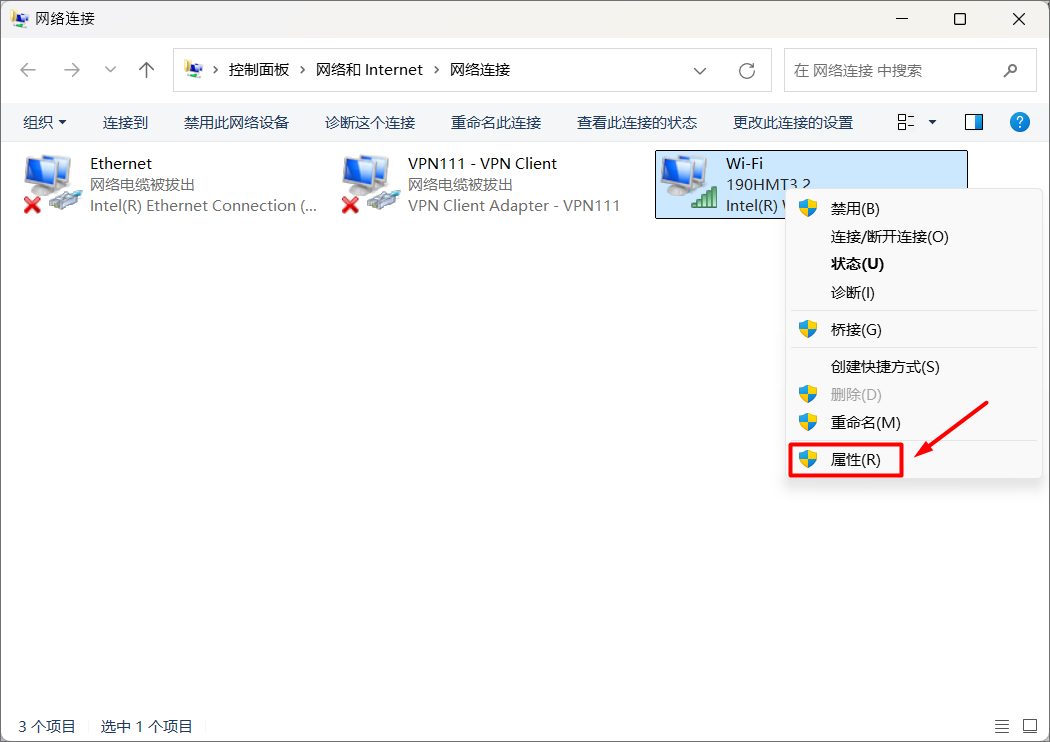Switch to large icons view in status bar

[x=1030, y=726]
